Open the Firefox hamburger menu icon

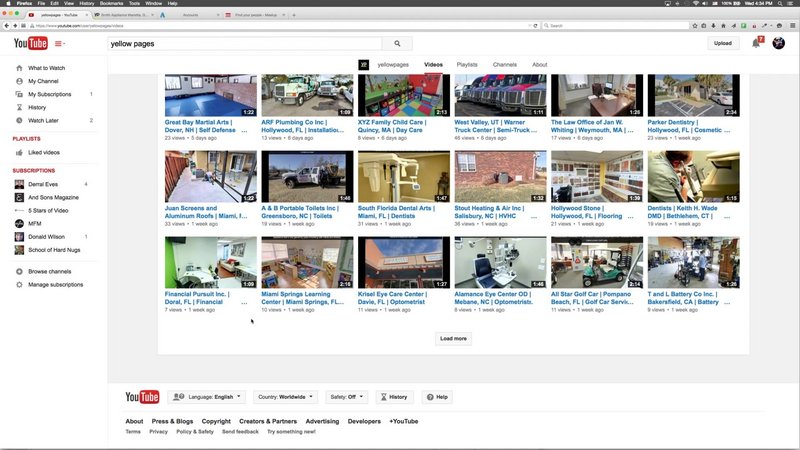point(792,26)
